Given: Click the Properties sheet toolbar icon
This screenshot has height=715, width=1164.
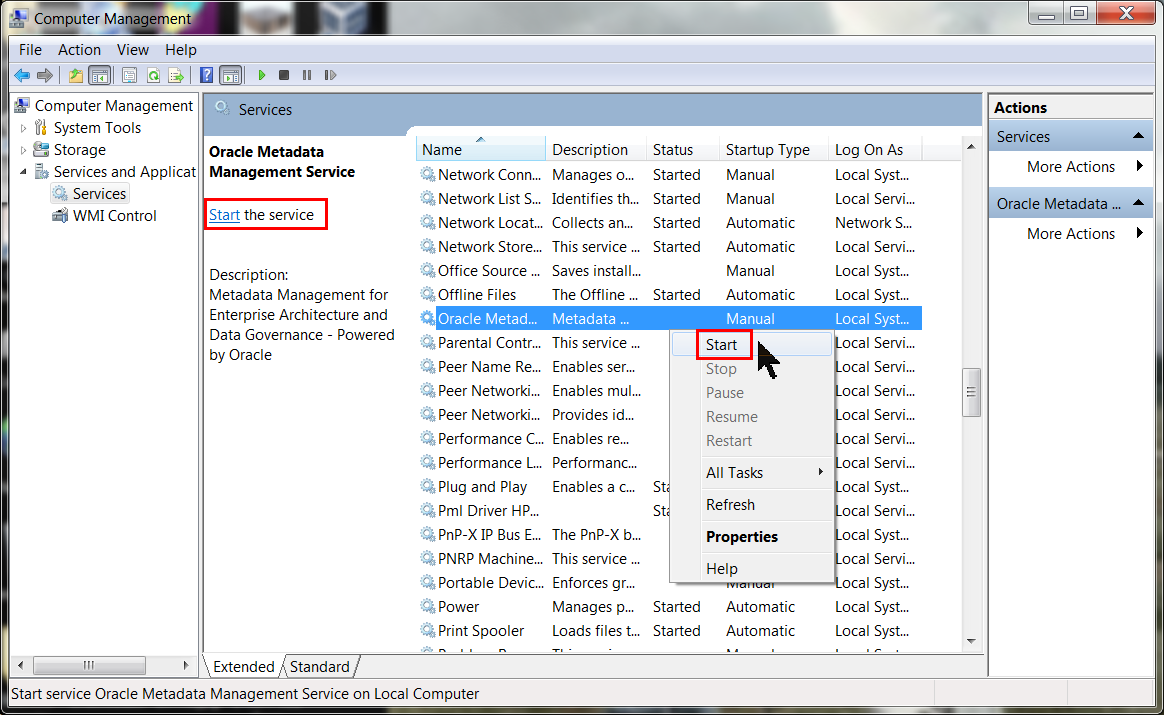Looking at the screenshot, I should click(129, 74).
